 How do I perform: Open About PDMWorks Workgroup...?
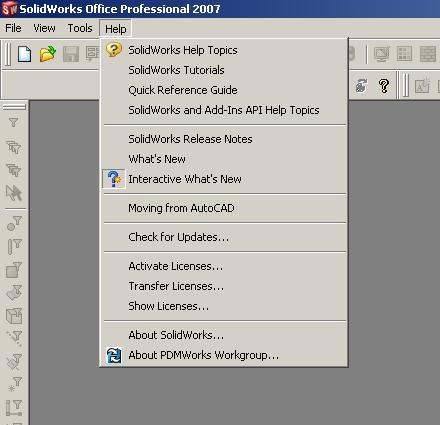point(224,355)
